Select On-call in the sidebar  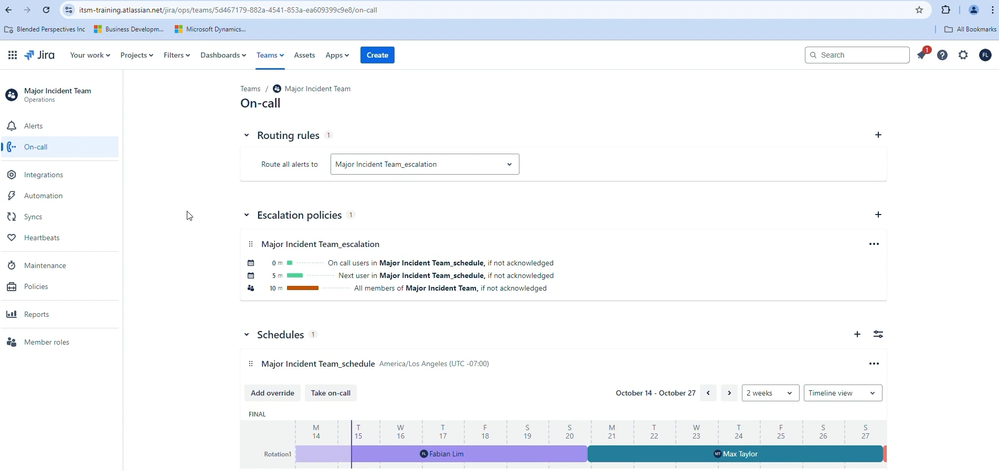click(59, 147)
